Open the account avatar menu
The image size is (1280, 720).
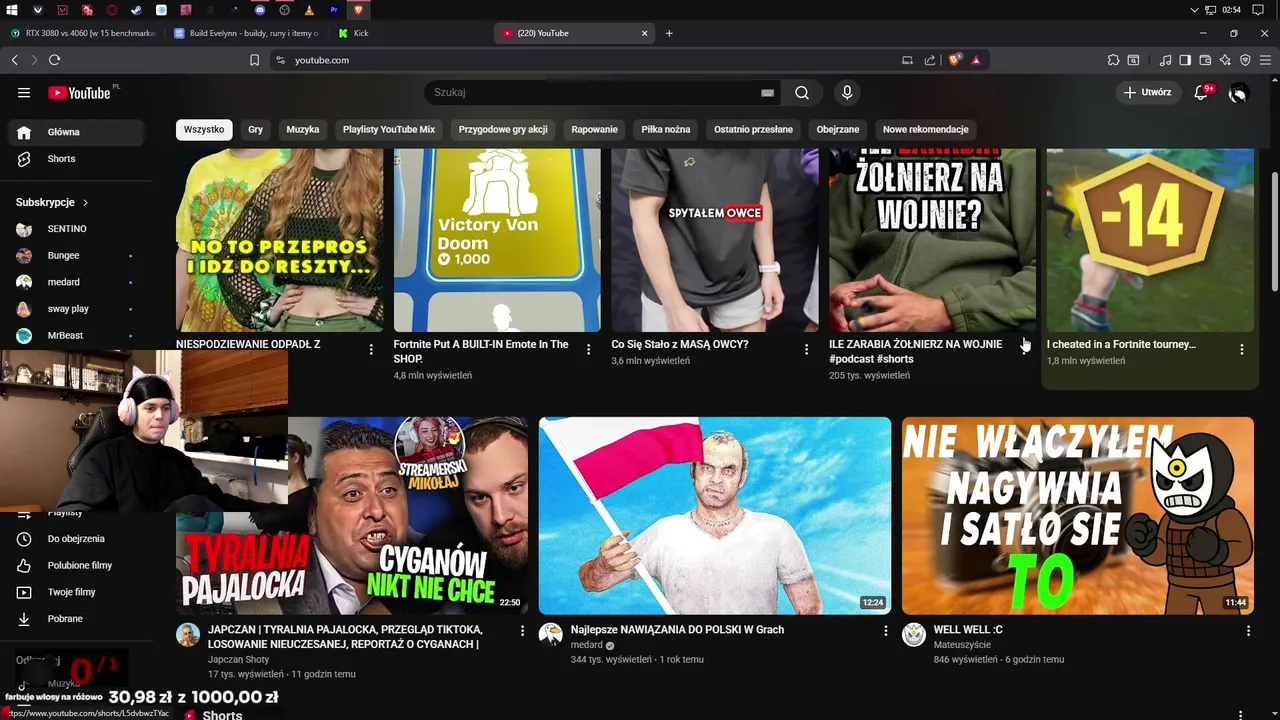(x=1238, y=93)
